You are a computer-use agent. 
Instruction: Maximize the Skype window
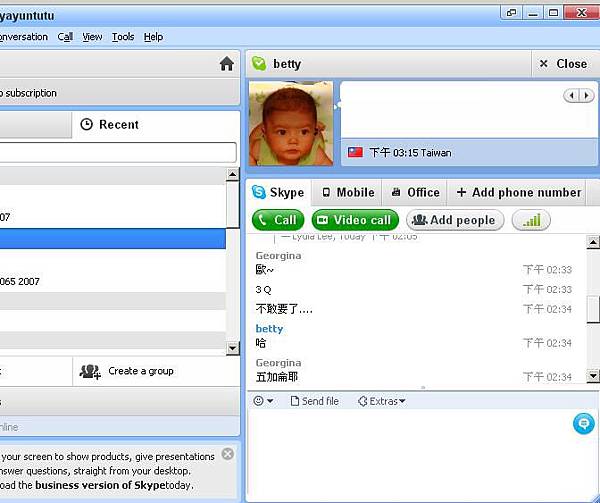pos(553,13)
